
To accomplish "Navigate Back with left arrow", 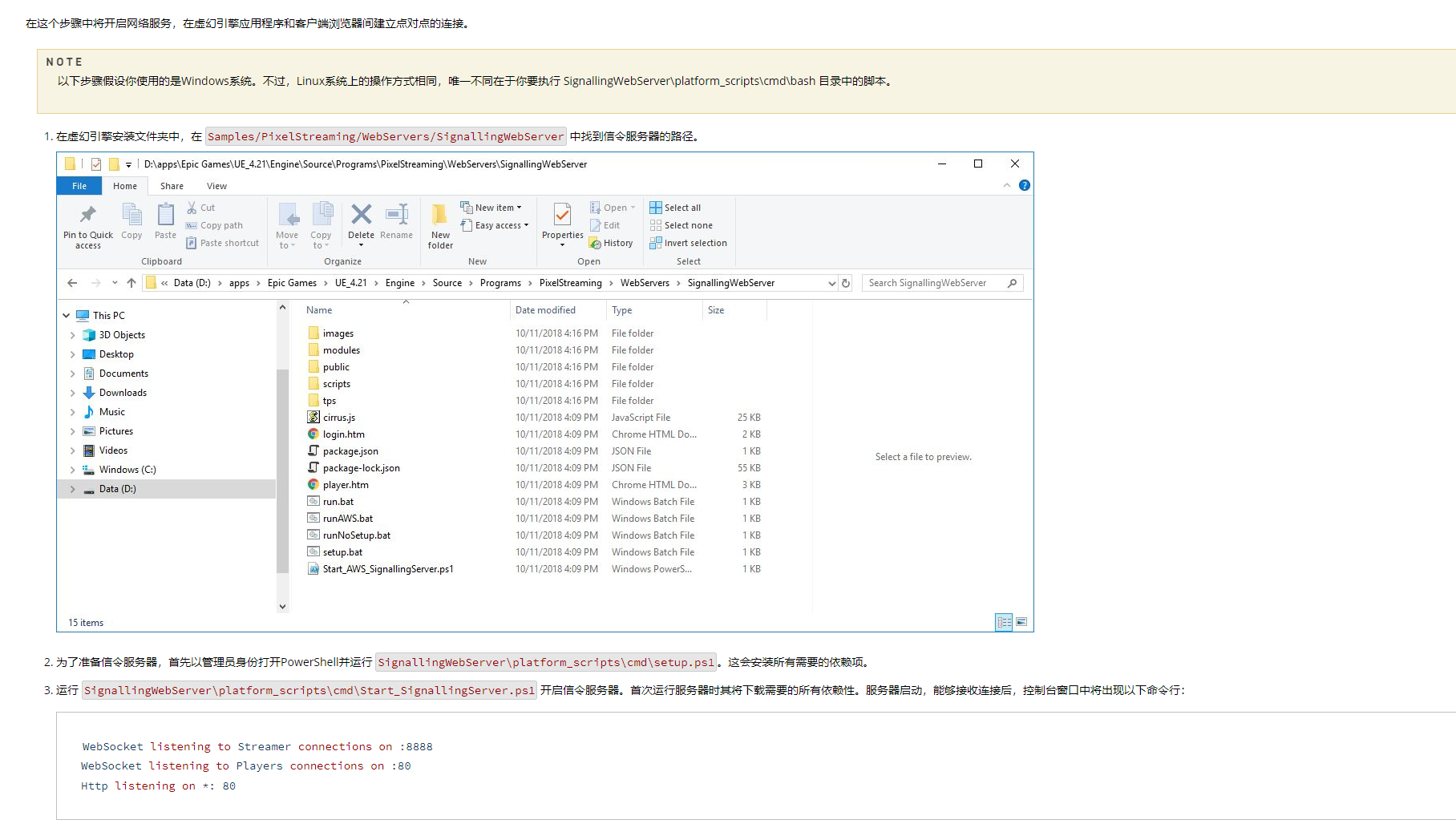I will (x=72, y=283).
